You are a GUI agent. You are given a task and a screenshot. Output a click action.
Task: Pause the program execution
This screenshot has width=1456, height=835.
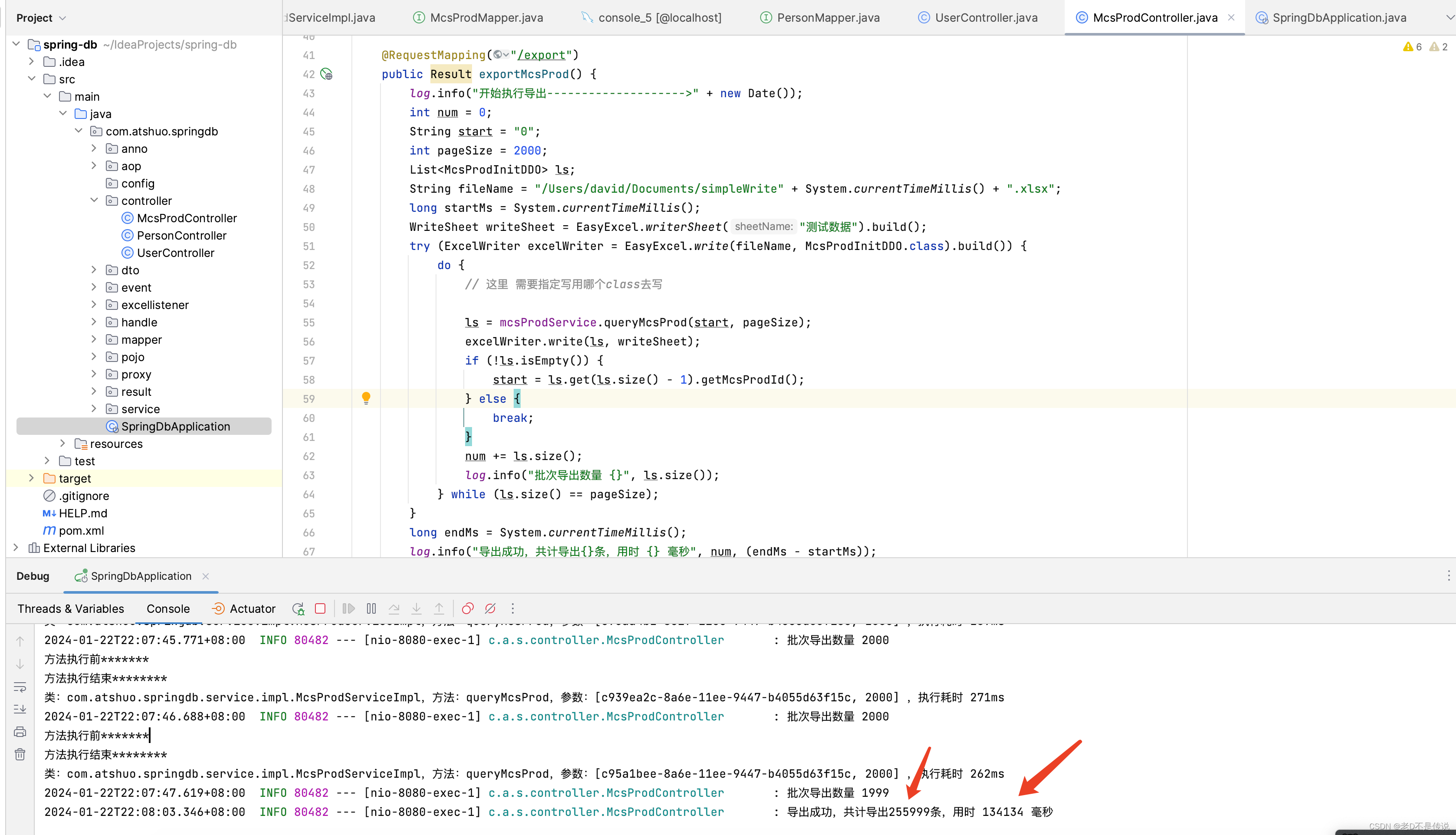click(371, 608)
